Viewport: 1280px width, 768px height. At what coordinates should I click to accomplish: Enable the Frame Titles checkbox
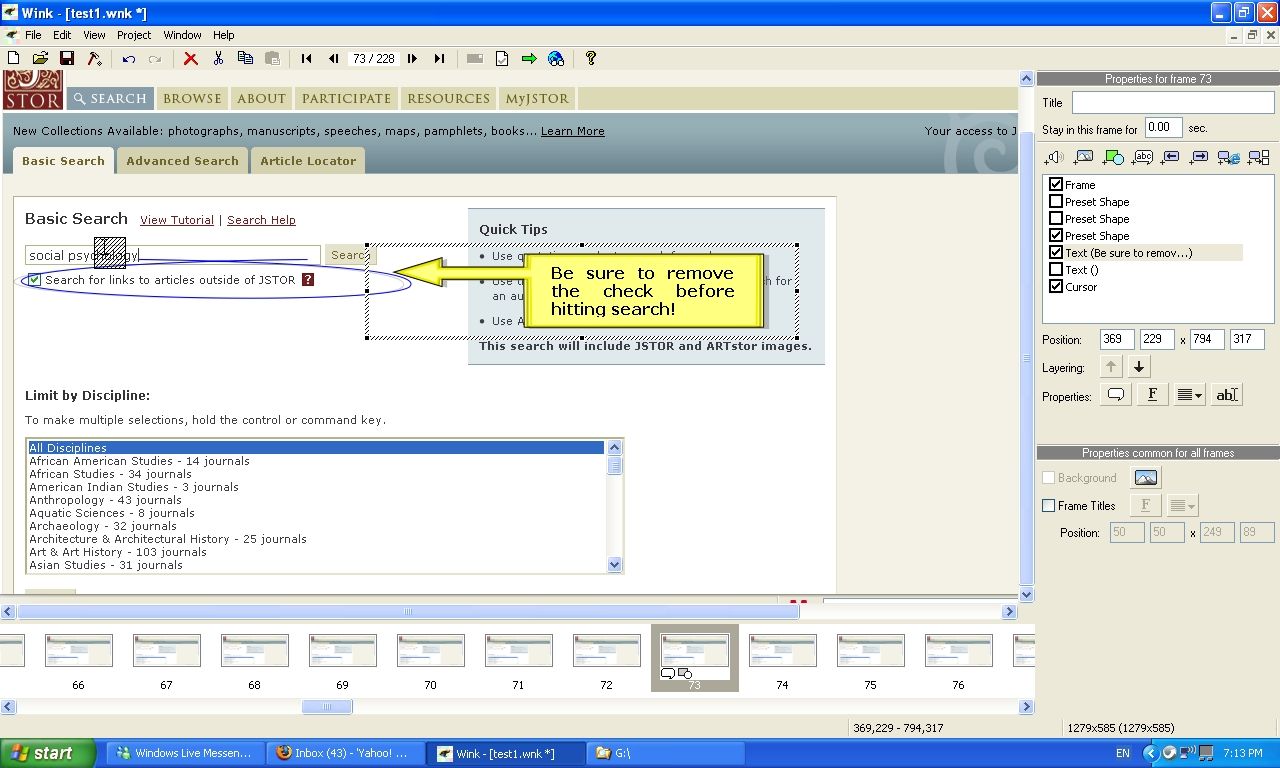coord(1049,506)
